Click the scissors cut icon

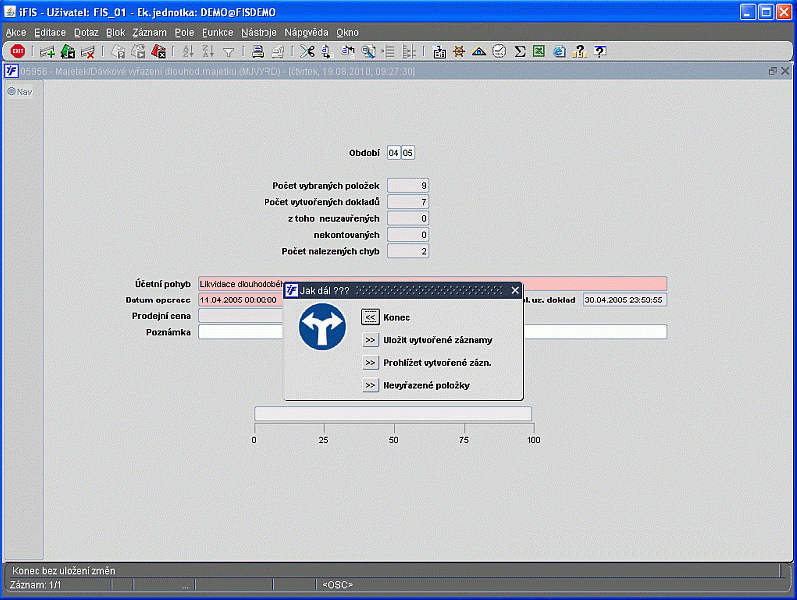pyautogui.click(x=306, y=51)
